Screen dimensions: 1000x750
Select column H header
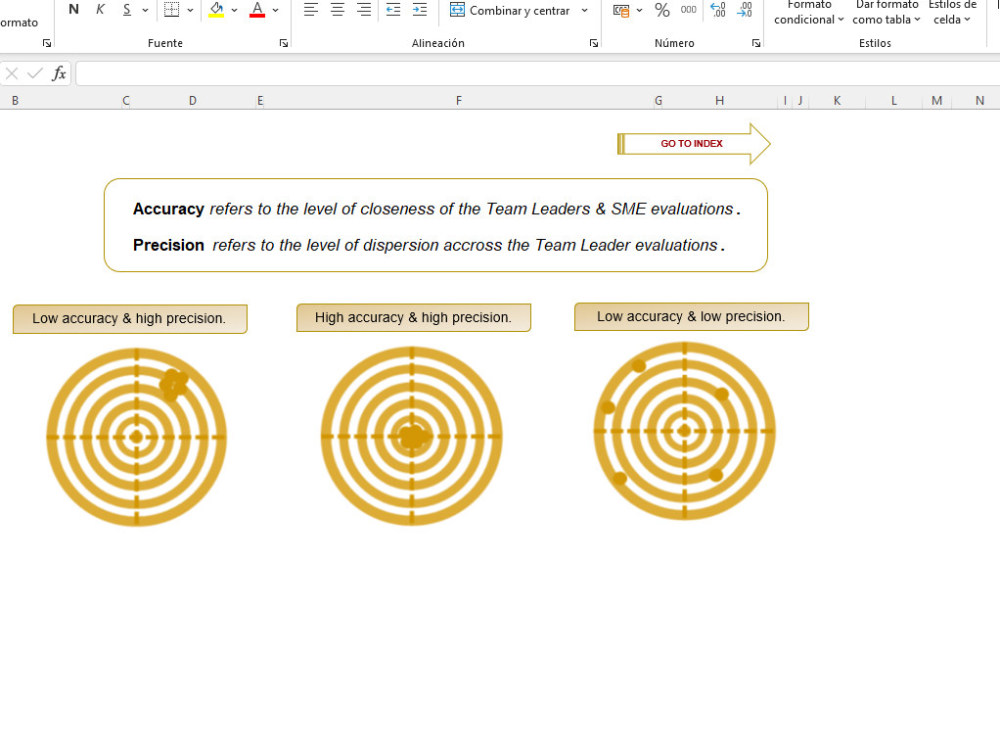(x=719, y=101)
